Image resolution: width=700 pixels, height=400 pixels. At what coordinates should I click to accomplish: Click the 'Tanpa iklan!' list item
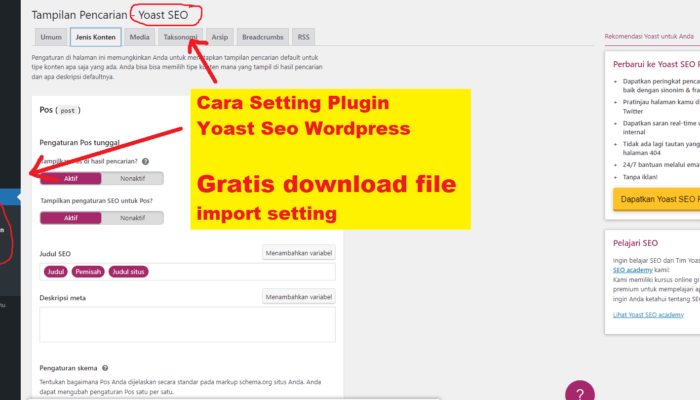click(640, 177)
